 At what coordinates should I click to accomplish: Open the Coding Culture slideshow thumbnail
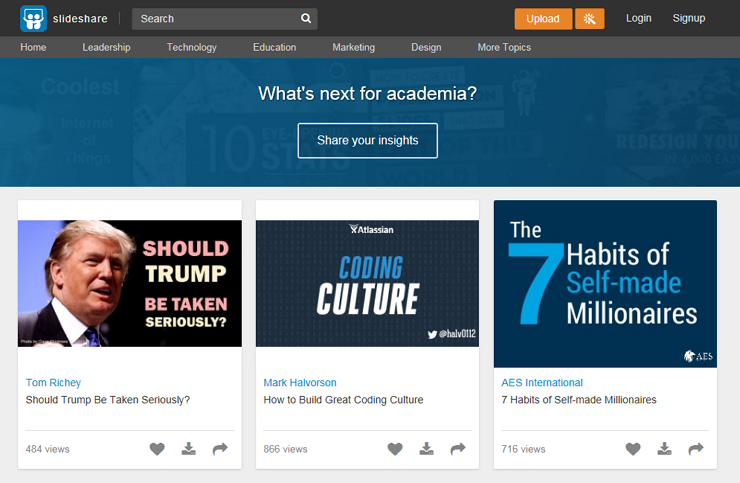click(367, 283)
